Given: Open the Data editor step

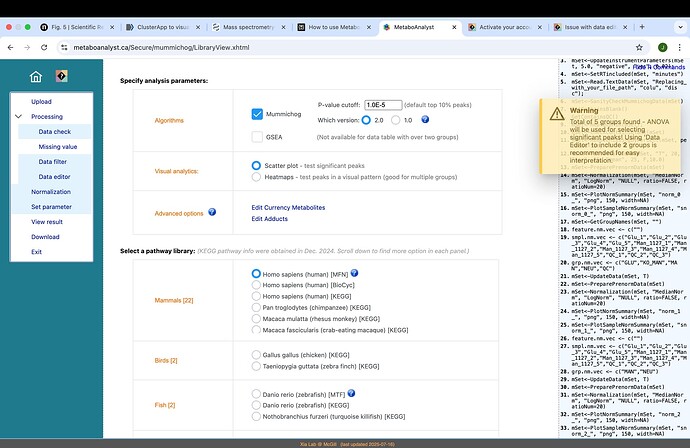Looking at the screenshot, I should (x=54, y=176).
